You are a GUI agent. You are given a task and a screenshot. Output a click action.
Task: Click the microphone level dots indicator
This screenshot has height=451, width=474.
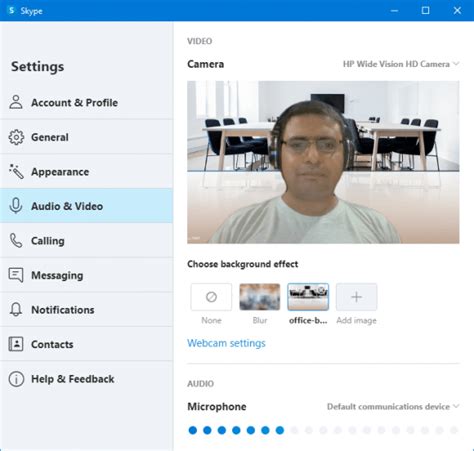coord(323,430)
